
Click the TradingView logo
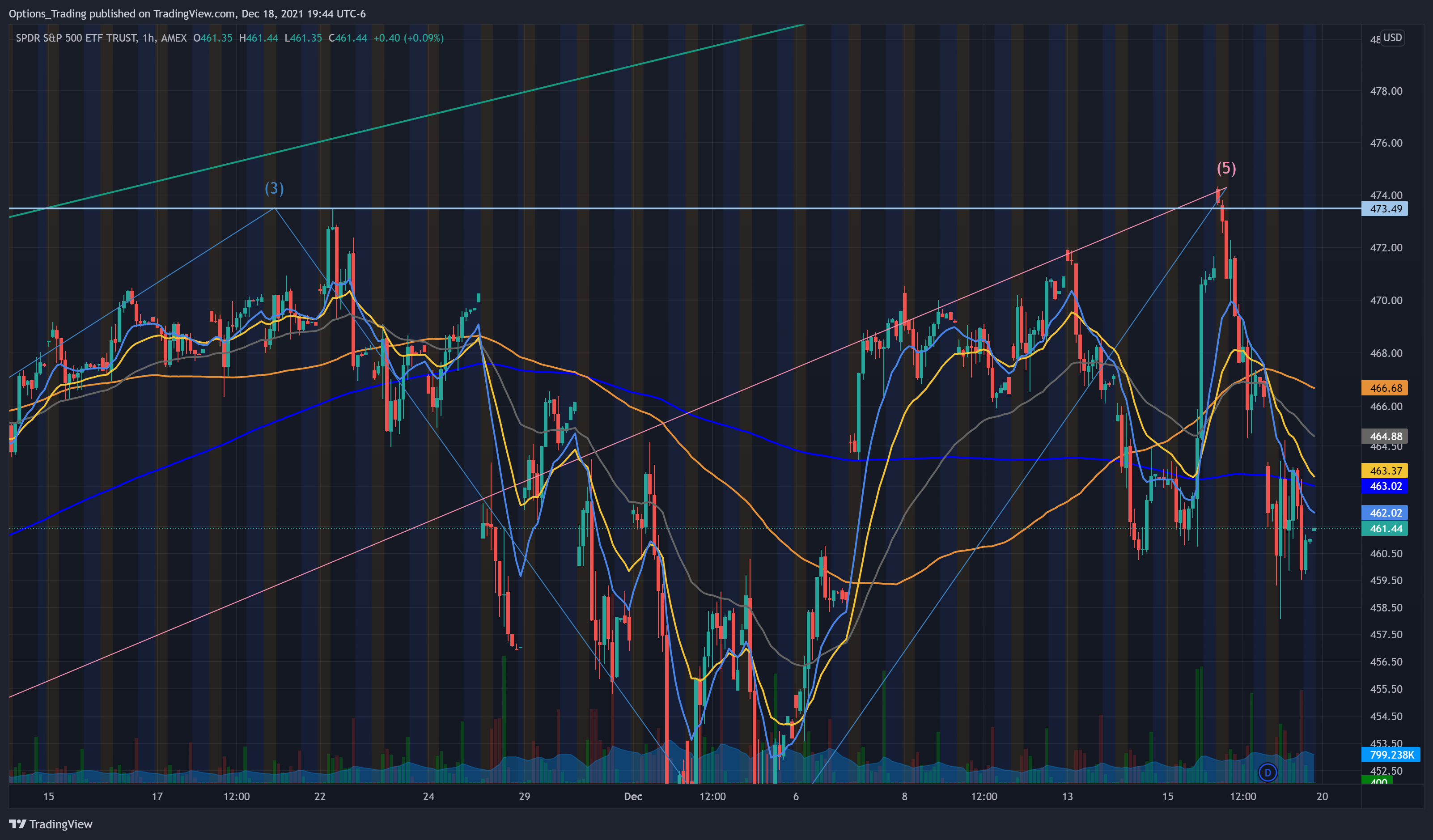50,824
